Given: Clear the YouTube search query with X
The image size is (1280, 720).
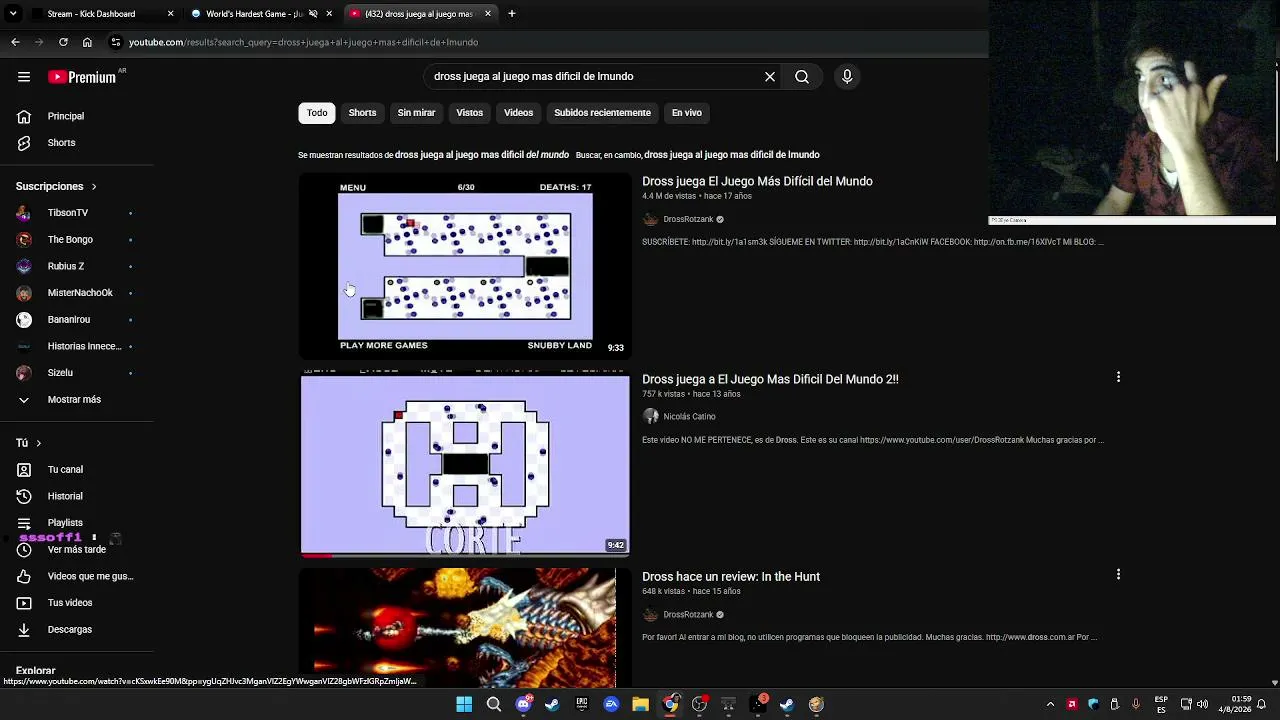Looking at the screenshot, I should point(770,77).
